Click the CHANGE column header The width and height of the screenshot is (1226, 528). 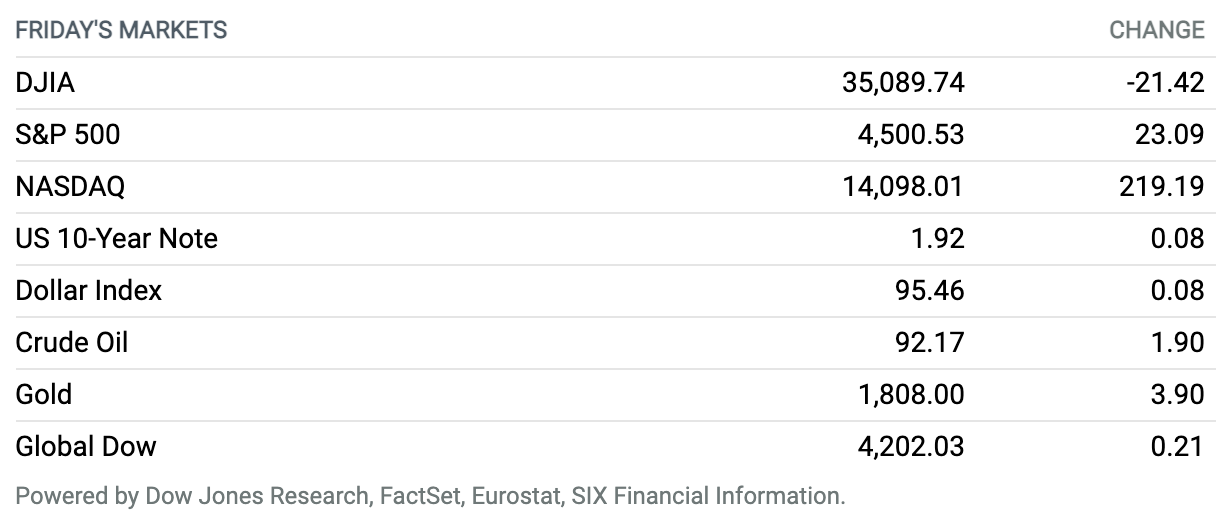tap(1157, 31)
